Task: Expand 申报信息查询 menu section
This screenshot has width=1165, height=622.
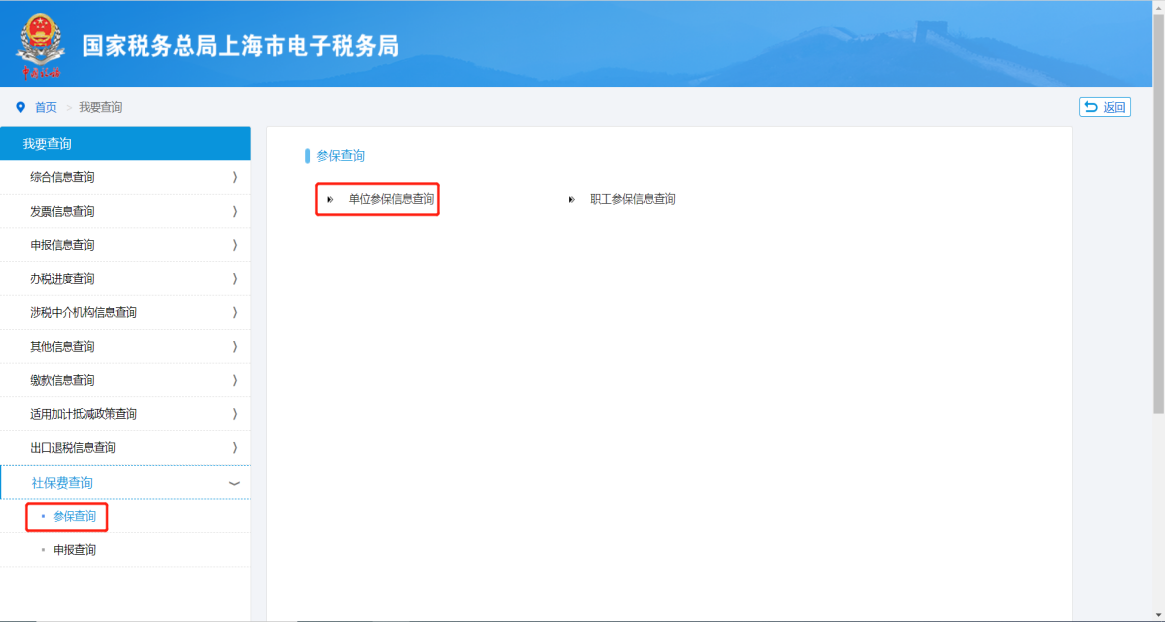Action: [125, 245]
